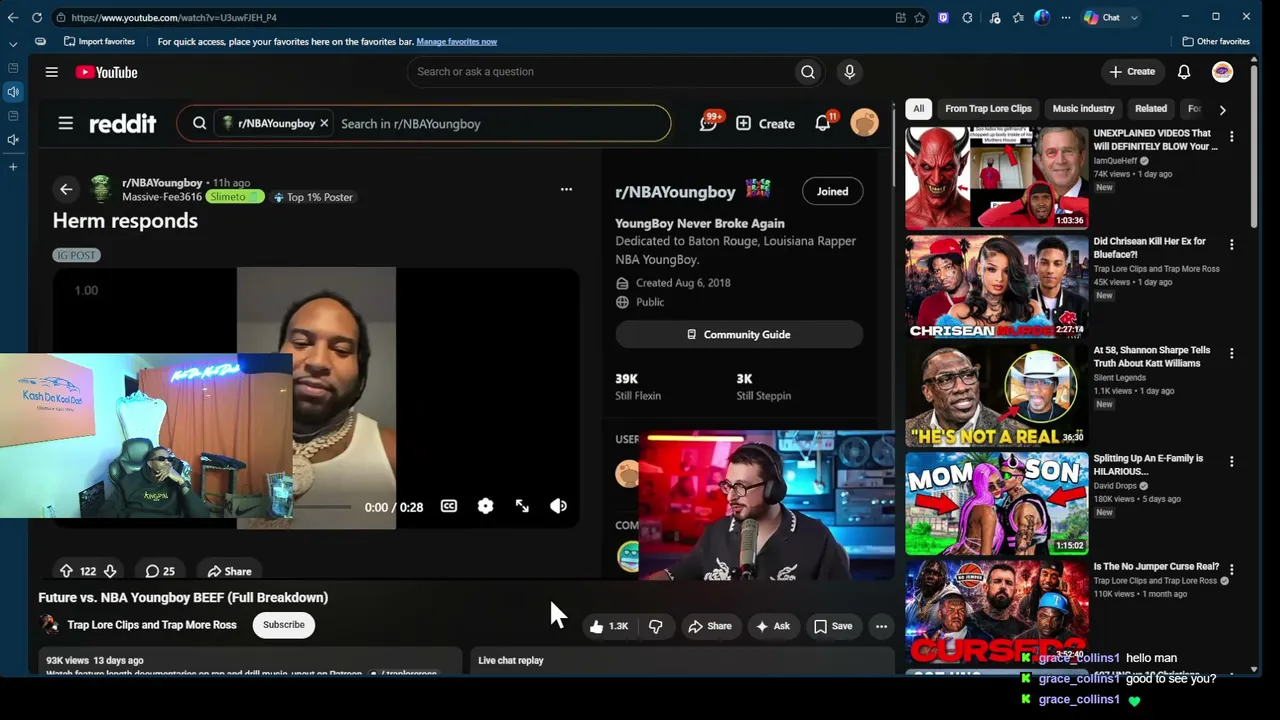1280x720 pixels.
Task: Select the sidebar tab playing audio
Action: click(x=13, y=92)
